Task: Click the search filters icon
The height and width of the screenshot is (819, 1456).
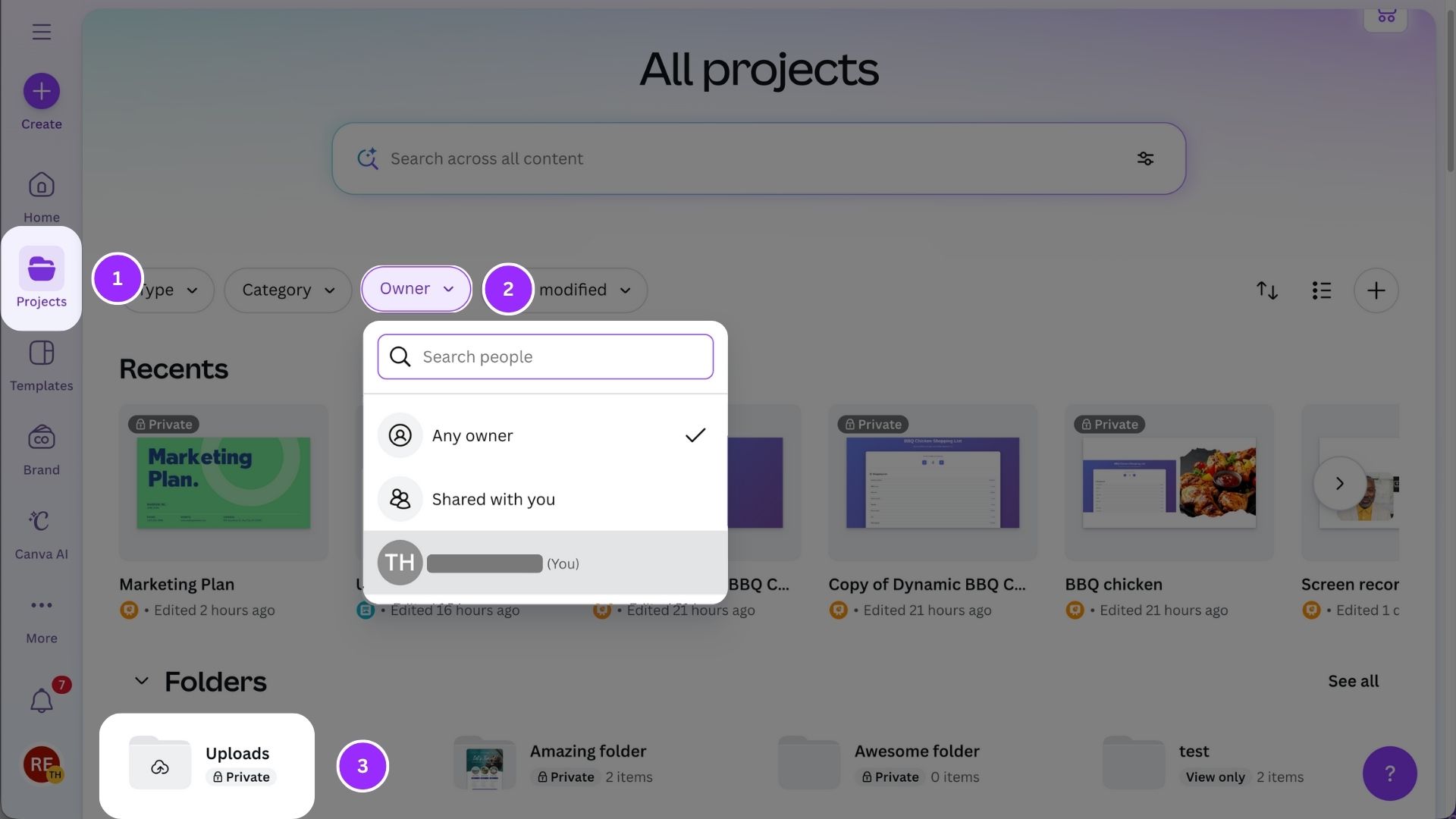Action: point(1145,158)
